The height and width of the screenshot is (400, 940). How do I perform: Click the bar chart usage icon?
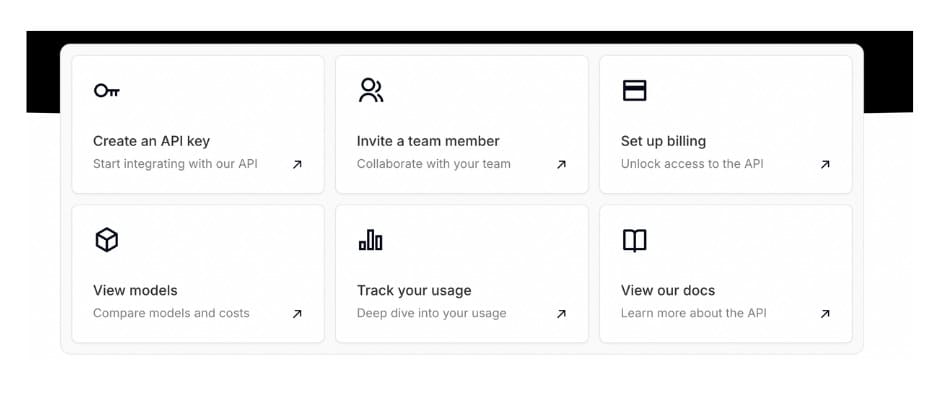click(x=370, y=240)
